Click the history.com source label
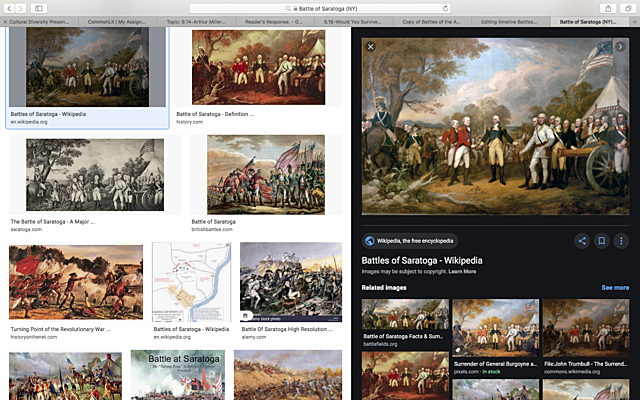Viewport: 640px width, 400px height. click(x=189, y=122)
